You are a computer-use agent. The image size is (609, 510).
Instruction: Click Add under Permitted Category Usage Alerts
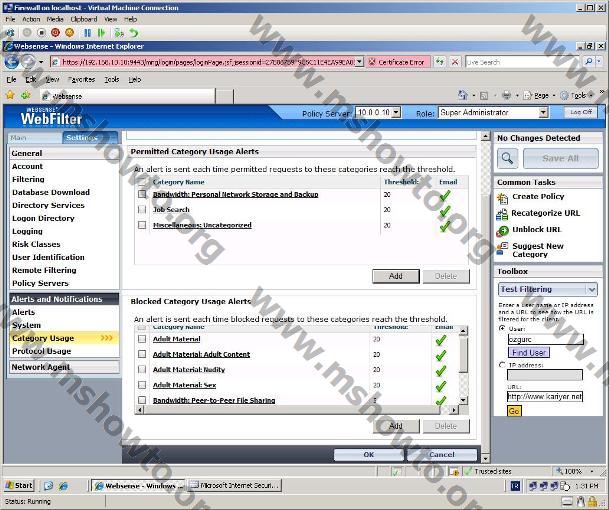coord(396,276)
